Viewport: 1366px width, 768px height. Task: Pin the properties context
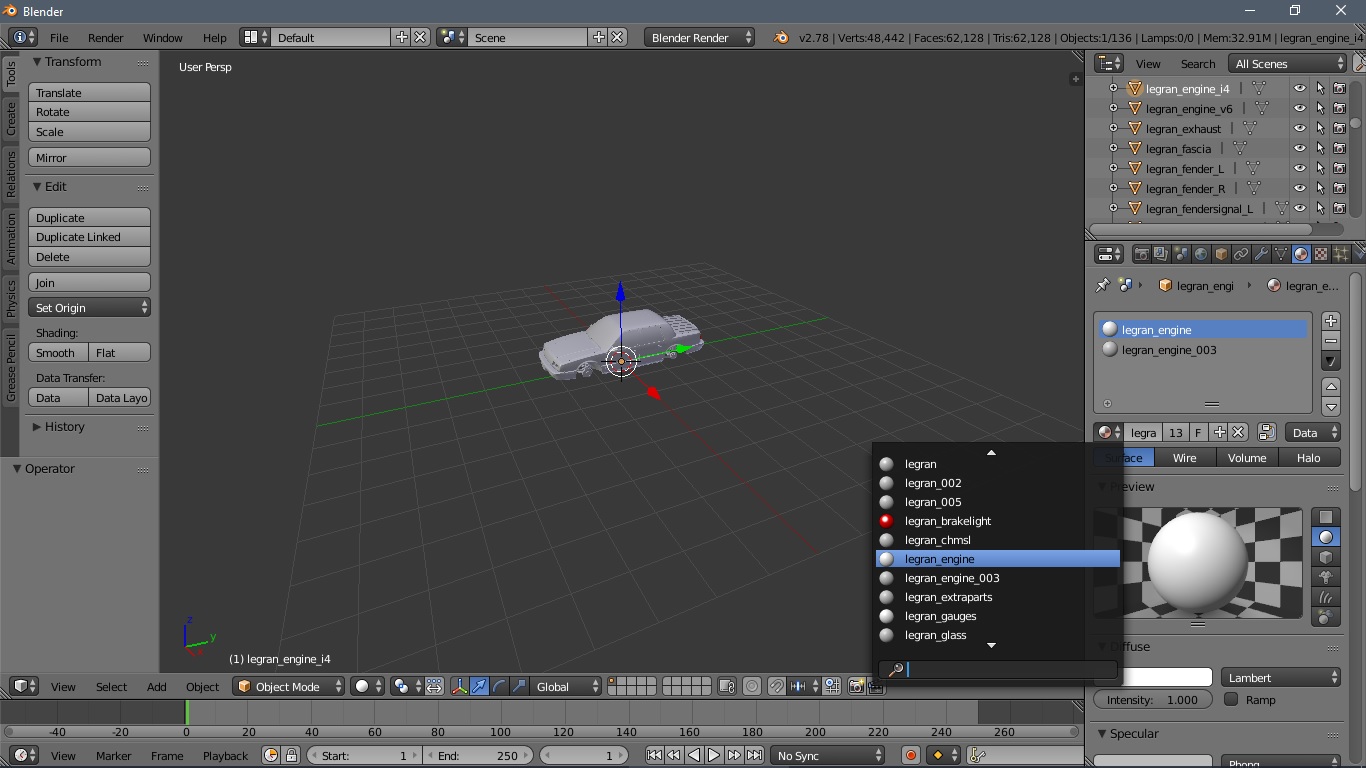[1102, 285]
